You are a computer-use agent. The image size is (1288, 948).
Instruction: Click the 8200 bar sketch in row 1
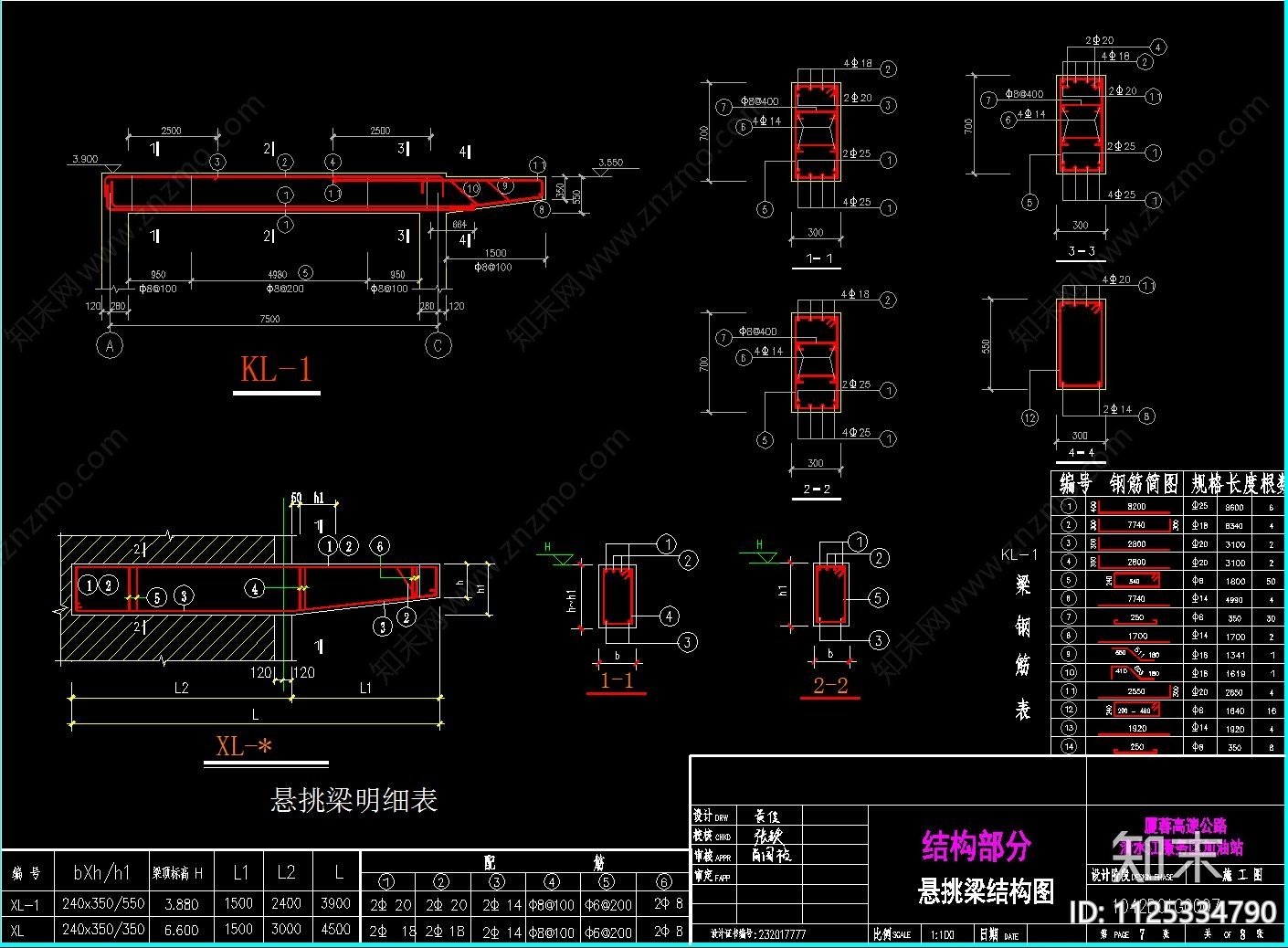click(x=1136, y=507)
